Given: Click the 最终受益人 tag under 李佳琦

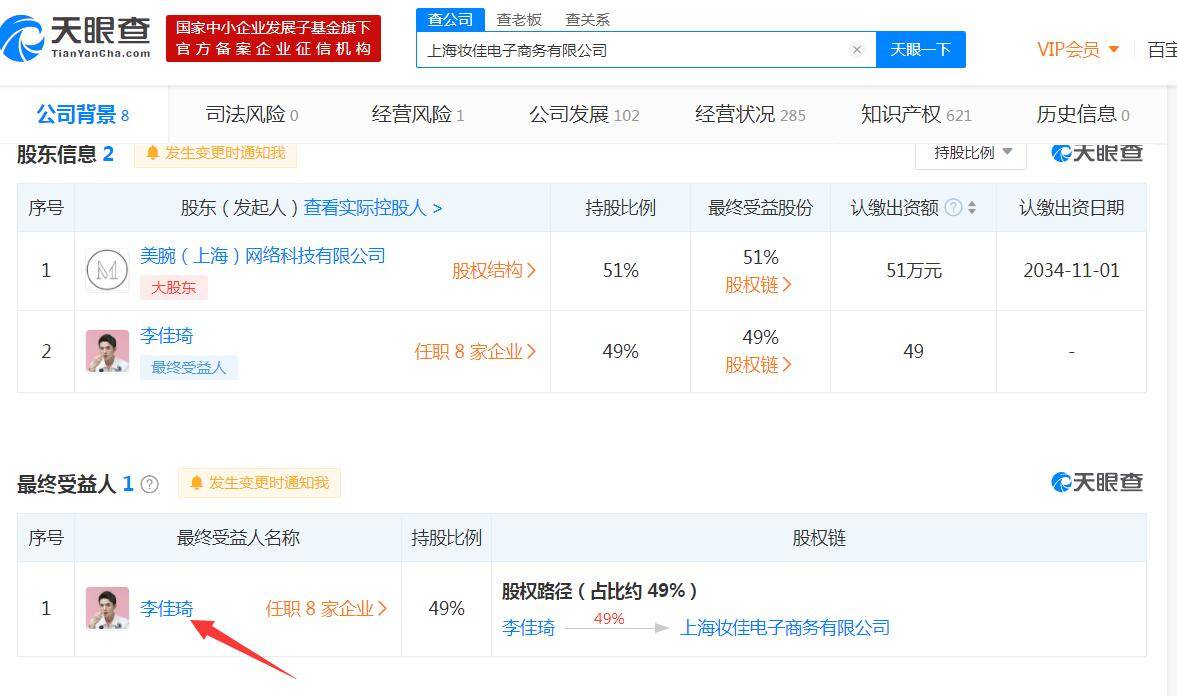Looking at the screenshot, I should click(188, 367).
